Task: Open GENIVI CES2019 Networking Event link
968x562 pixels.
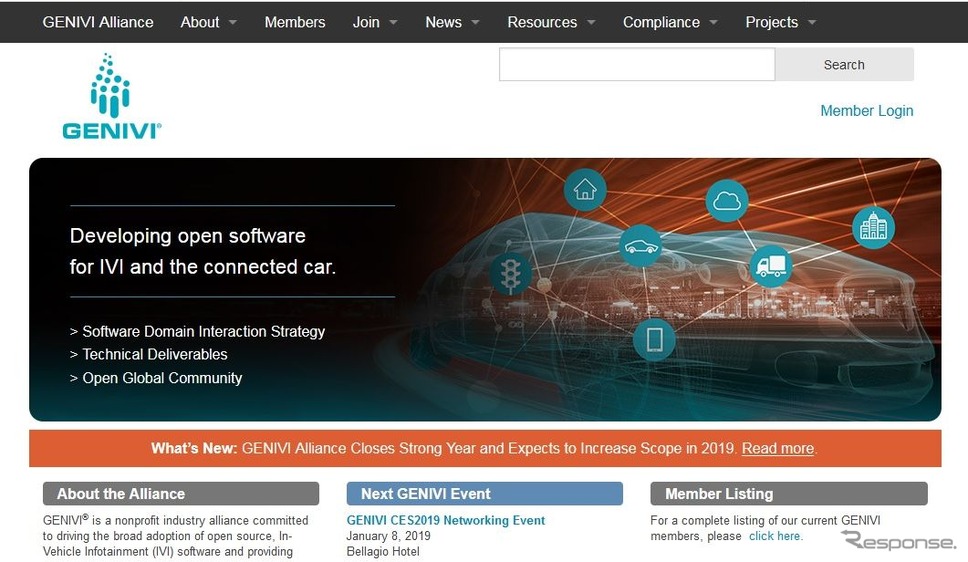Action: coord(446,520)
